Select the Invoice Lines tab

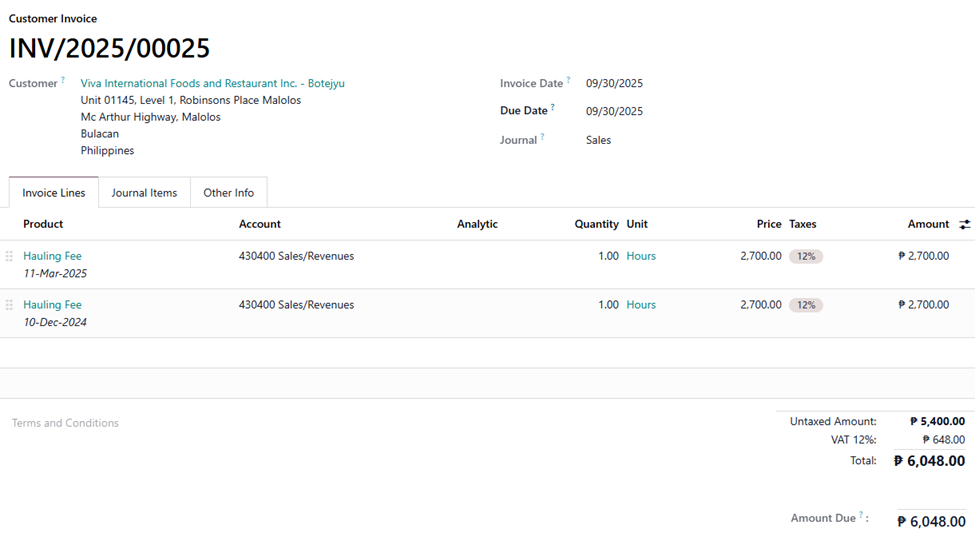tap(54, 193)
